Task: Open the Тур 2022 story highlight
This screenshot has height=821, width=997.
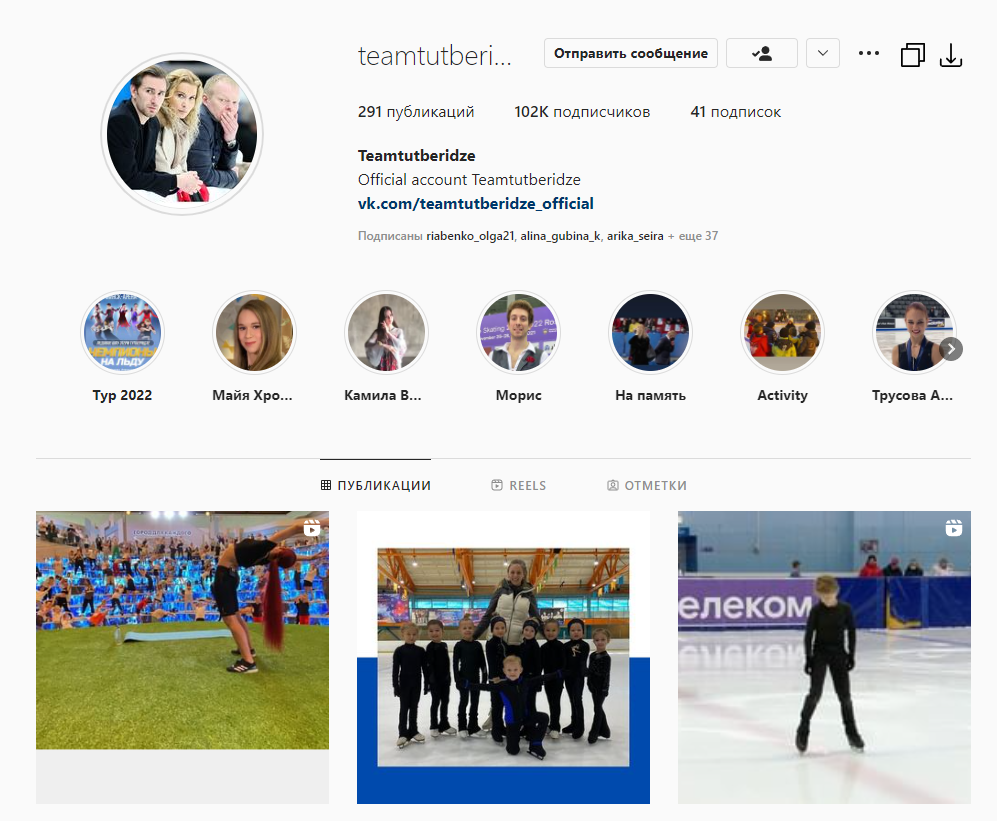Action: 122,333
